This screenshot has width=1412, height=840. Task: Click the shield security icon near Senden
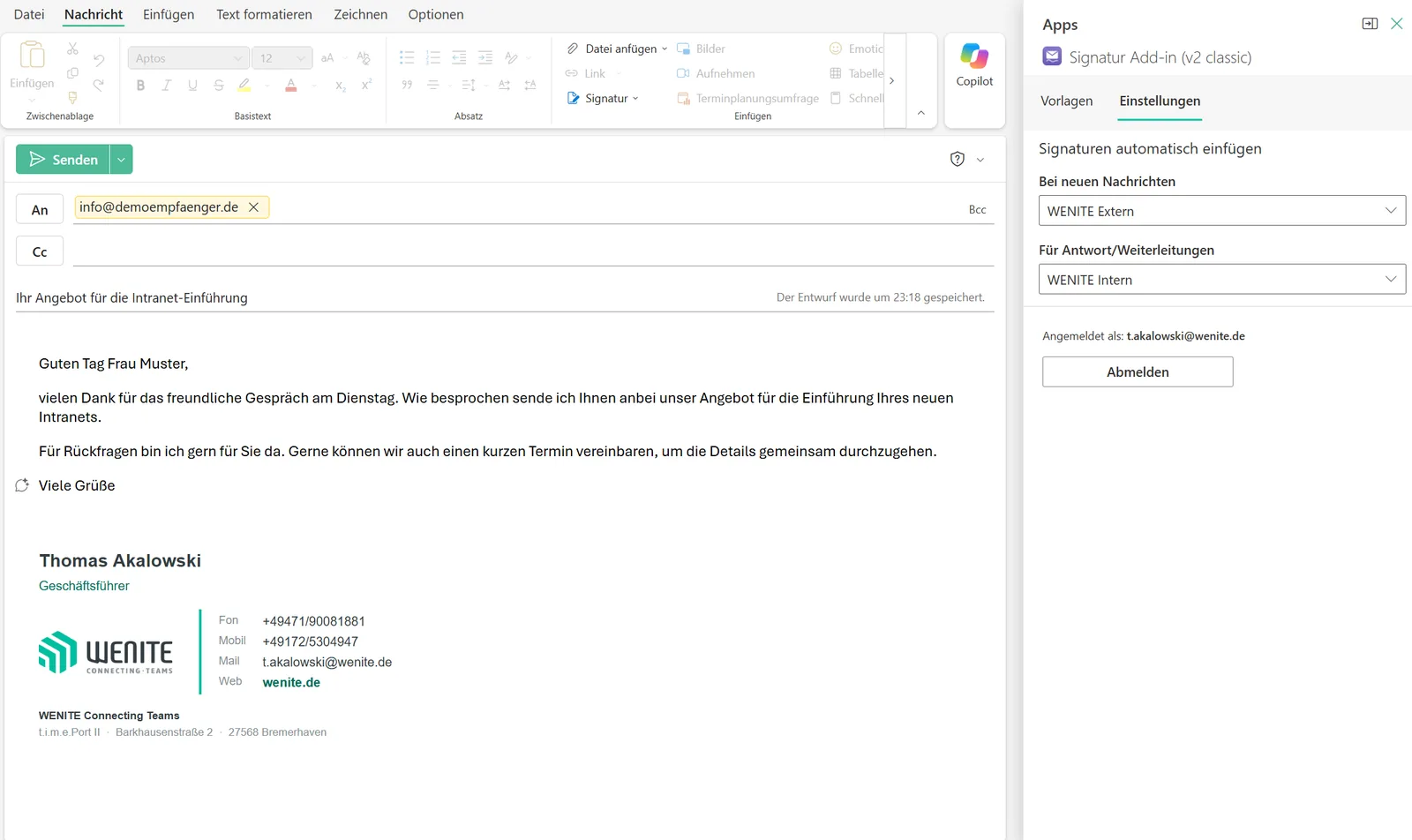pos(958,159)
